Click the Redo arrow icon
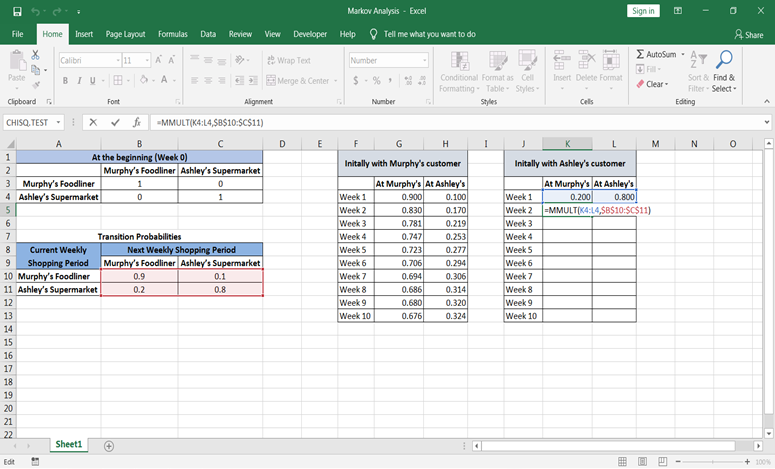 point(57,11)
